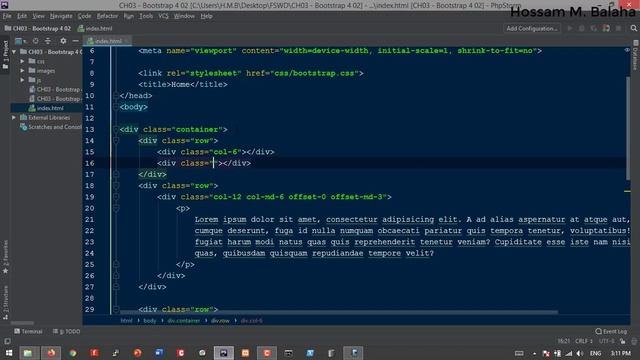This screenshot has height=360, width=640.
Task: Click Add Configuration button
Action: pyautogui.click(x=532, y=28)
